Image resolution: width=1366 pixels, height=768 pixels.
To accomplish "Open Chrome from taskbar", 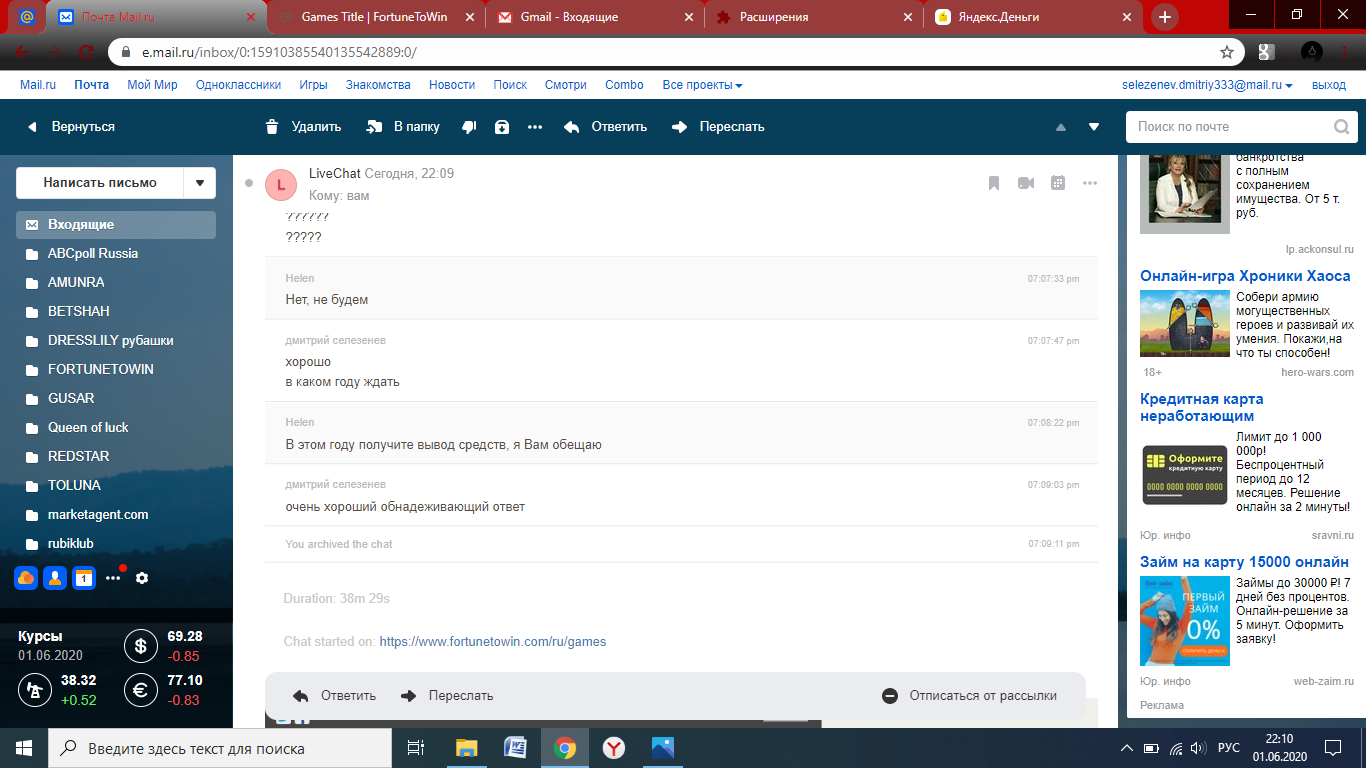I will pos(565,748).
